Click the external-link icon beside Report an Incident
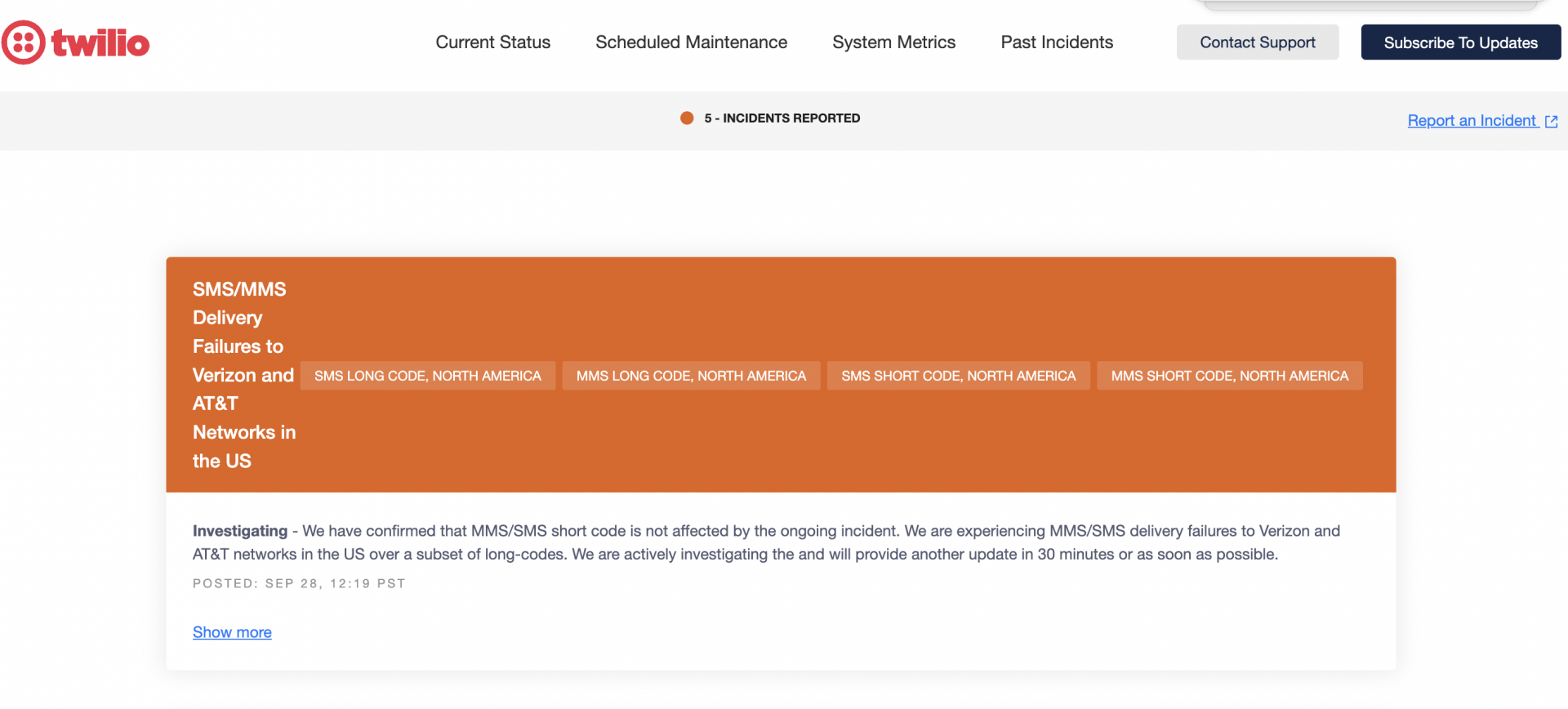Image resolution: width=1568 pixels, height=709 pixels. coord(1551,121)
